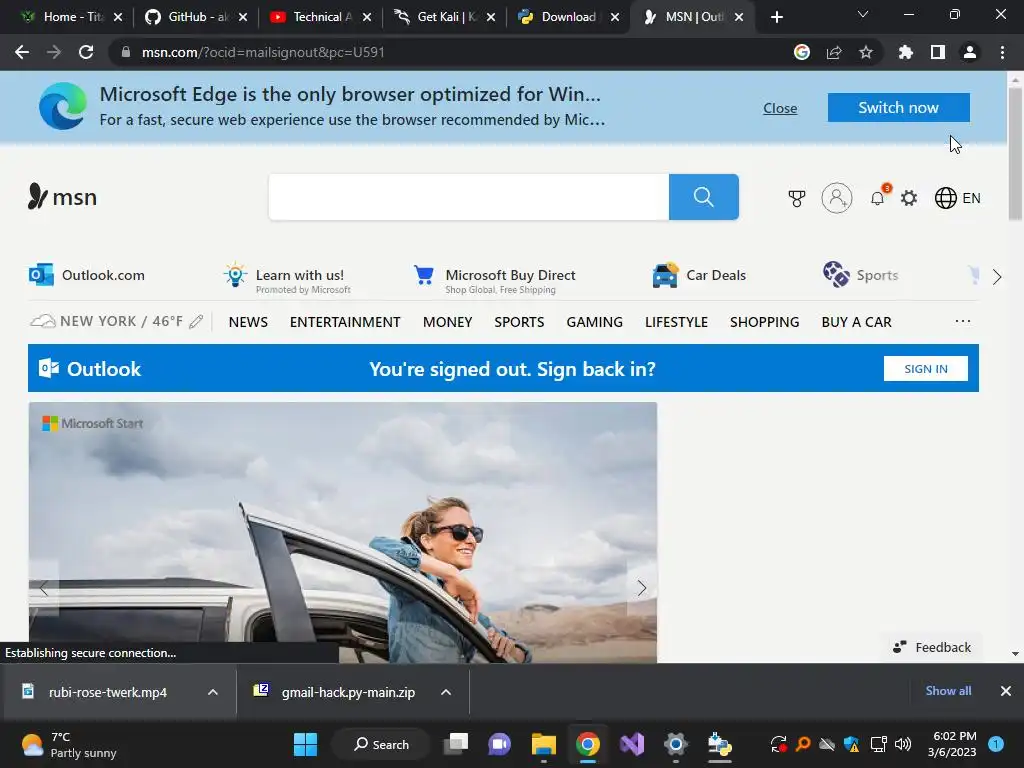This screenshot has width=1024, height=768.
Task: Open the ENTERTAINMENT category
Action: (345, 322)
